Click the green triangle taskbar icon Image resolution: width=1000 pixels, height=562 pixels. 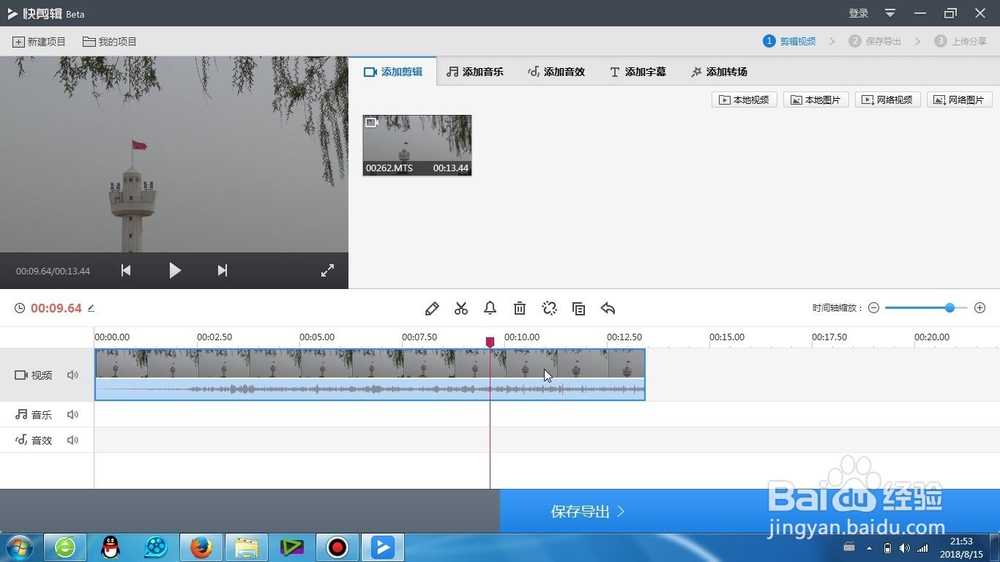[291, 547]
